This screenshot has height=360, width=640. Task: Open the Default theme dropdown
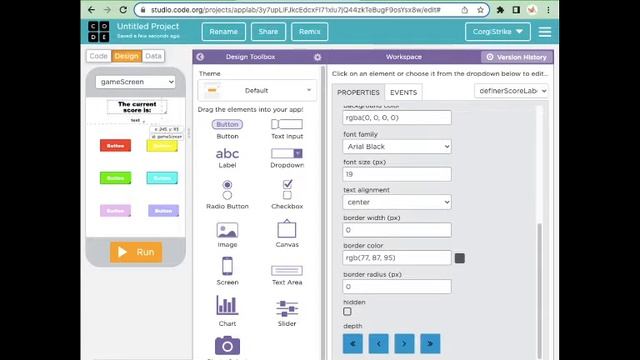coord(257,90)
